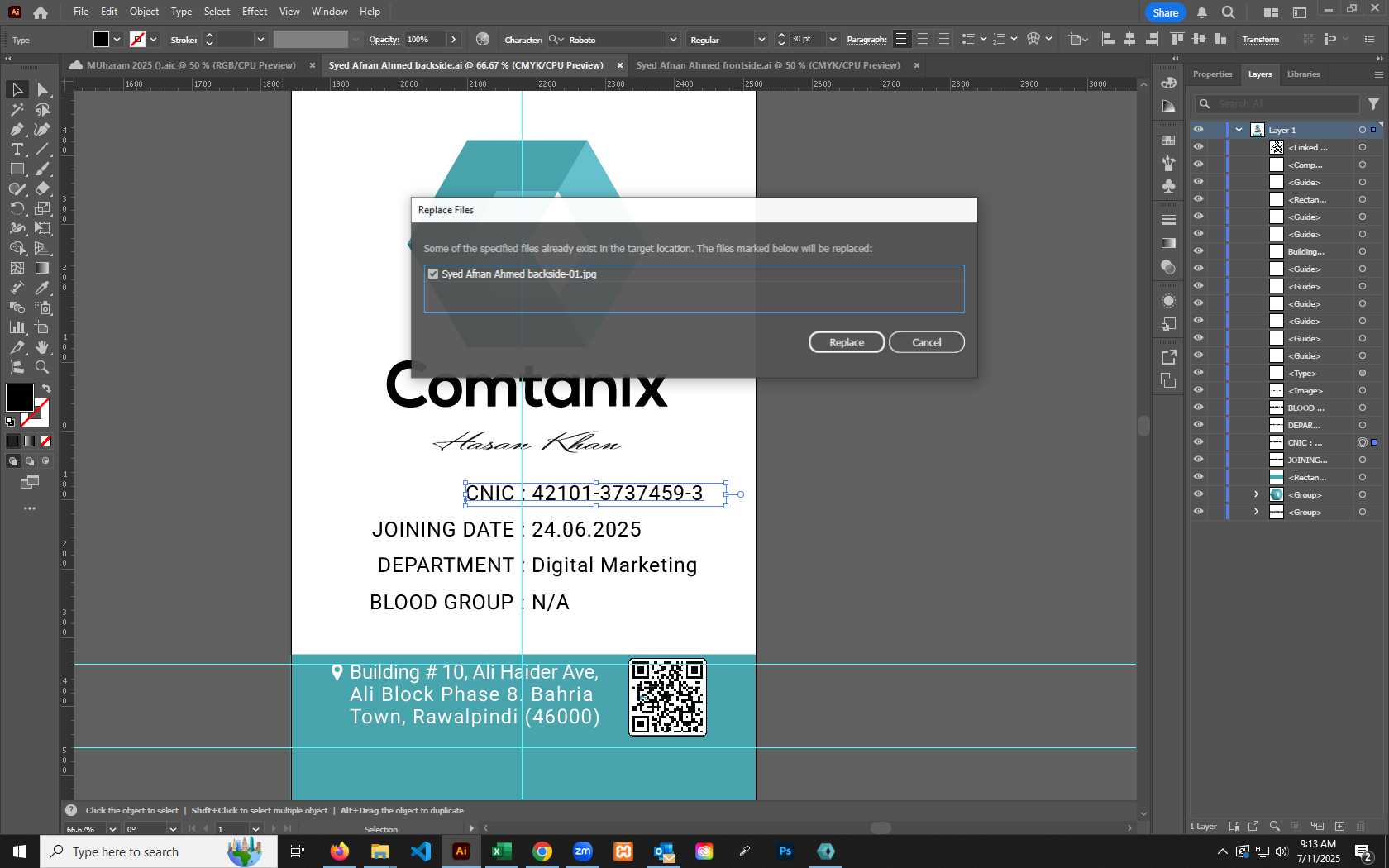Uncheck Syed Afnan Ahmed backside-01.jpg checkbox
This screenshot has height=868, width=1389.
pos(432,274)
